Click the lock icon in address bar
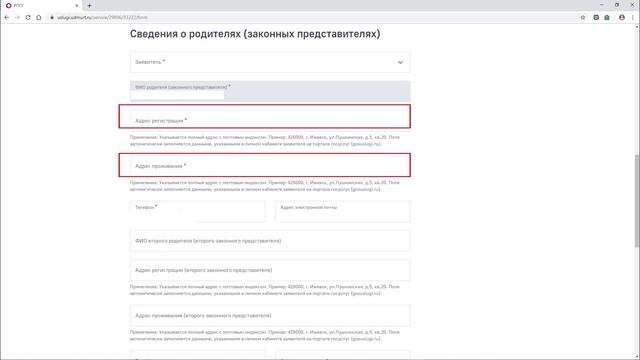Screen dimensions: 640x360 coord(52,18)
